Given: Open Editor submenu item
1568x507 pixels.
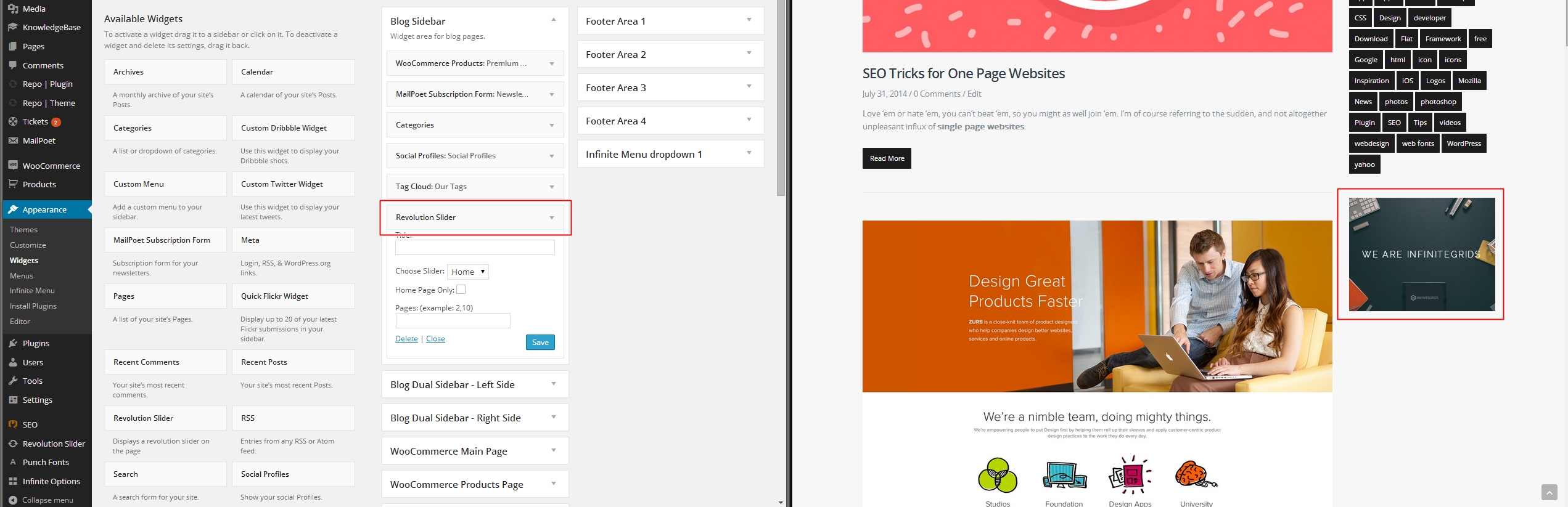Looking at the screenshot, I should 20,321.
